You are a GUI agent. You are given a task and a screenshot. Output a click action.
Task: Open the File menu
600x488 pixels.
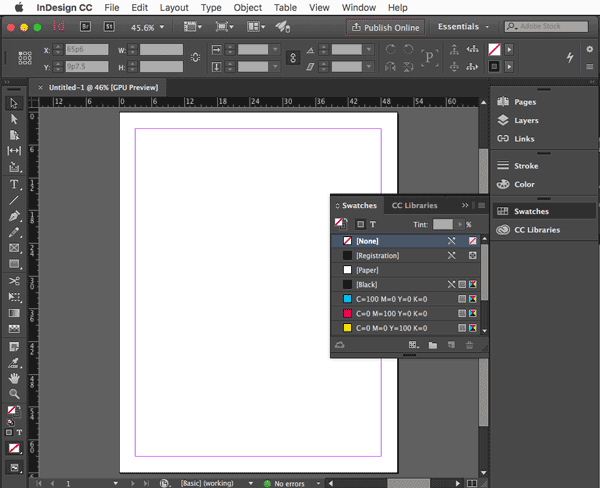112,8
